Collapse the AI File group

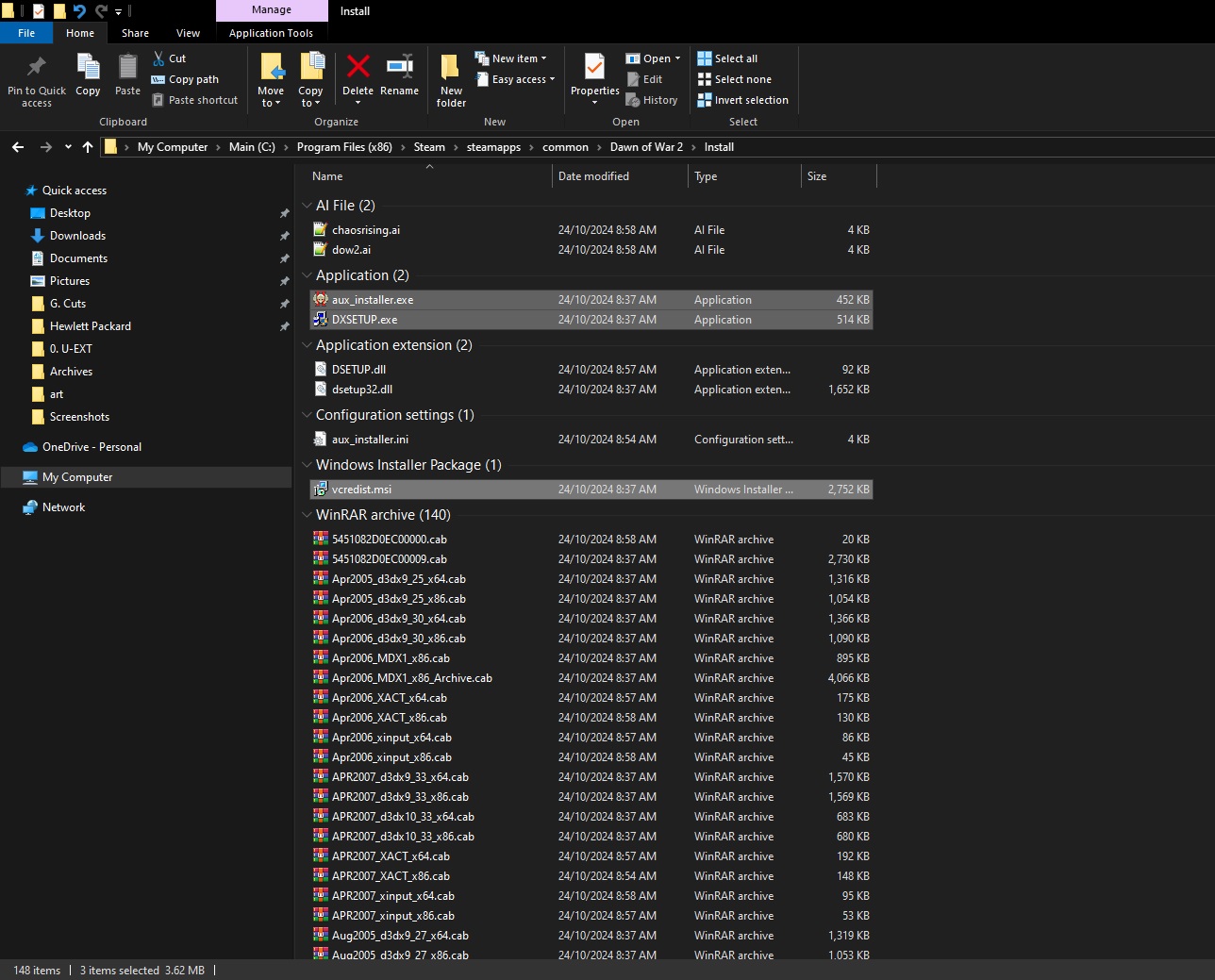(x=307, y=206)
